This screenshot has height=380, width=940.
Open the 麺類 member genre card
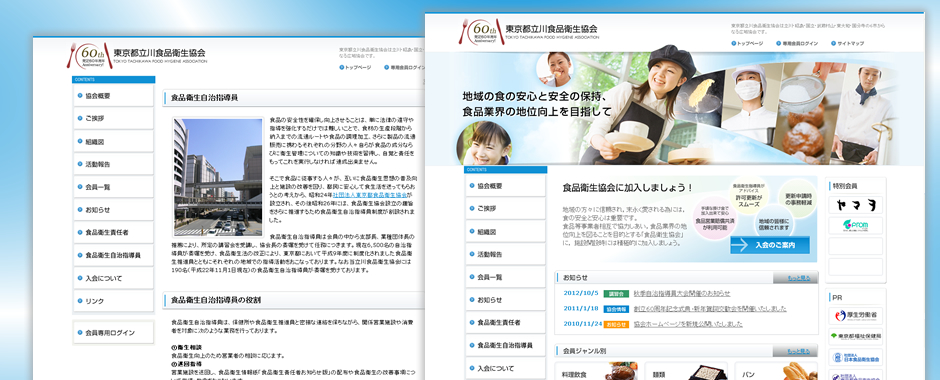tap(686, 371)
